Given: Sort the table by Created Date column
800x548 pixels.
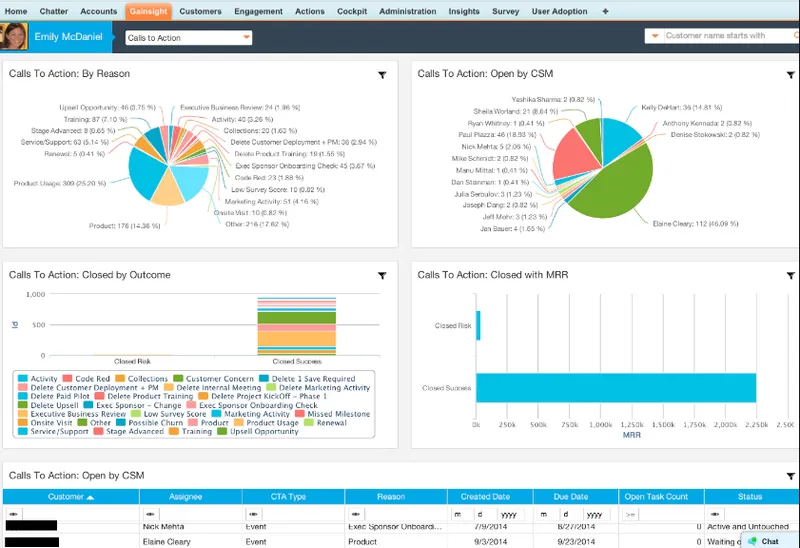Looking at the screenshot, I should pos(485,496).
